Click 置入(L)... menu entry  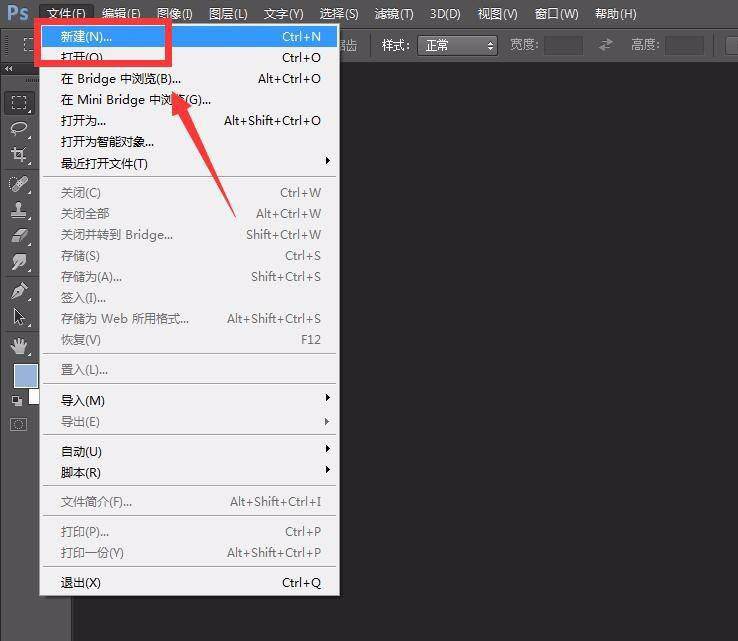pyautogui.click(x=190, y=370)
